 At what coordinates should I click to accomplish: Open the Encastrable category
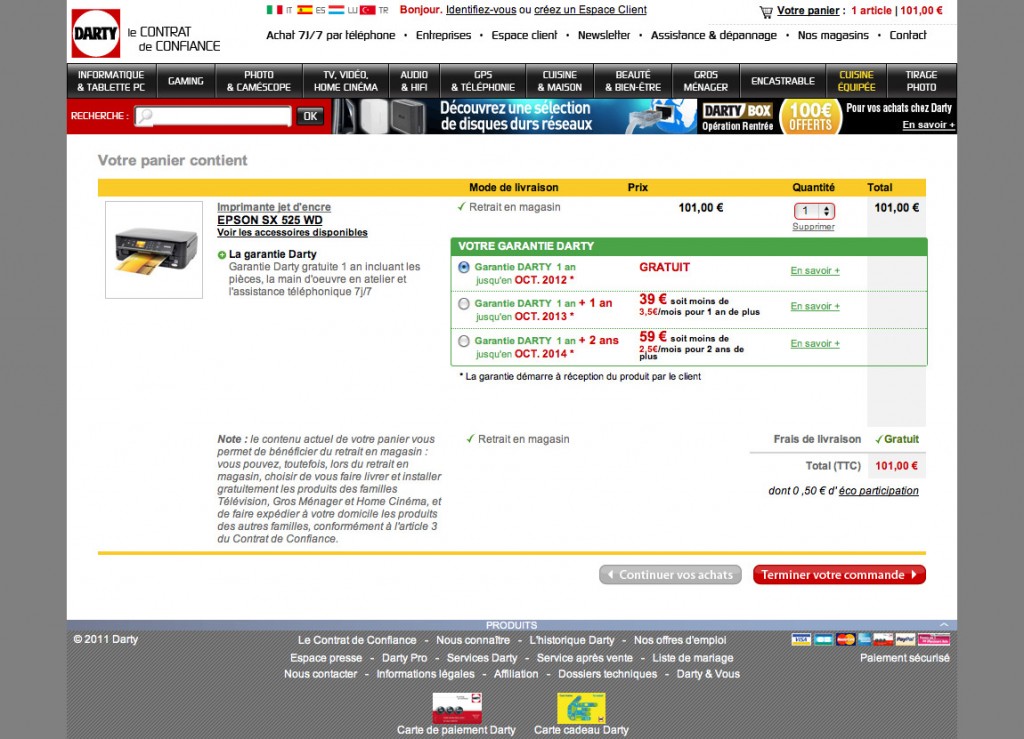pos(782,81)
